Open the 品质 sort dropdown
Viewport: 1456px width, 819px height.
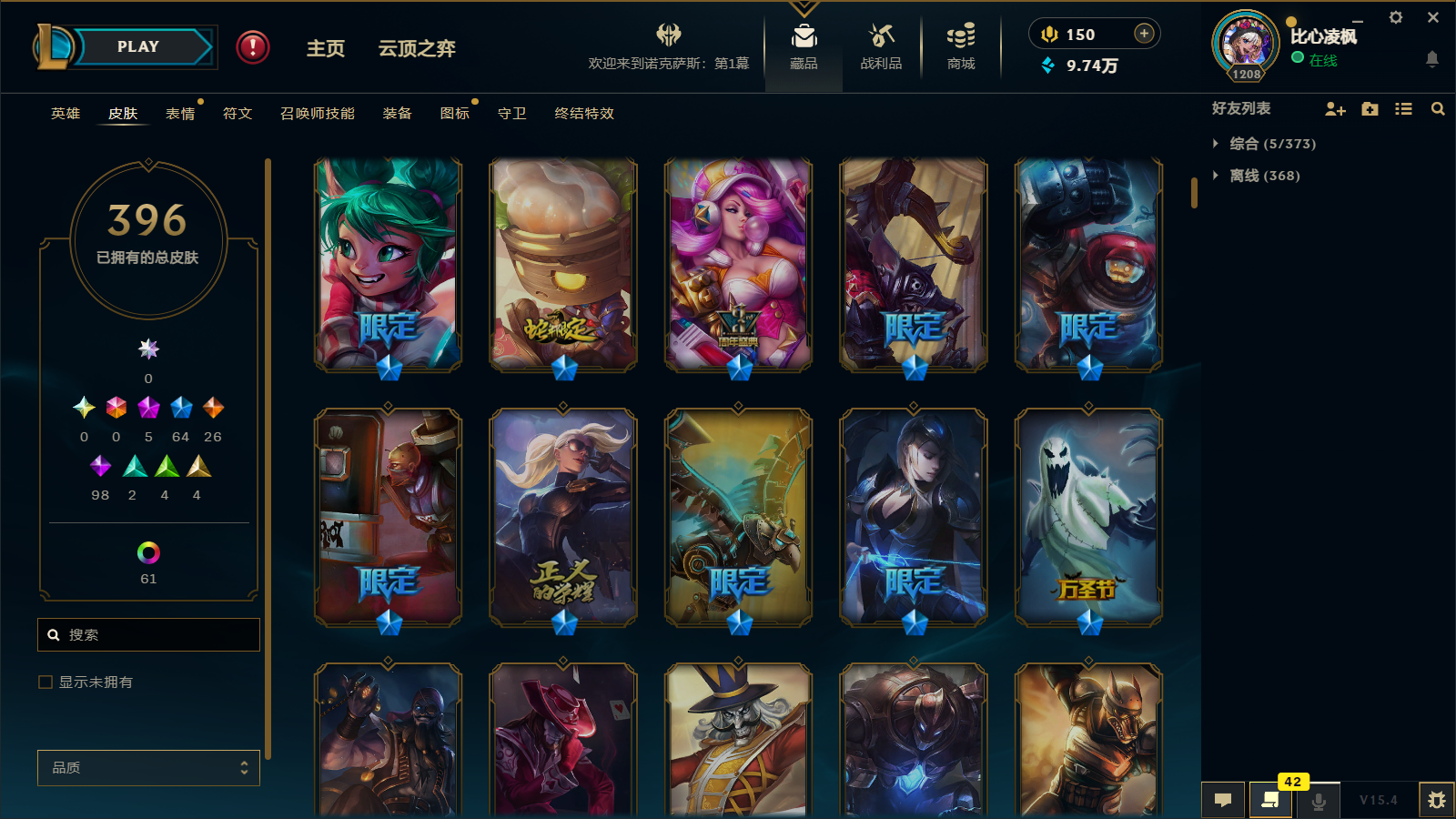click(148, 768)
